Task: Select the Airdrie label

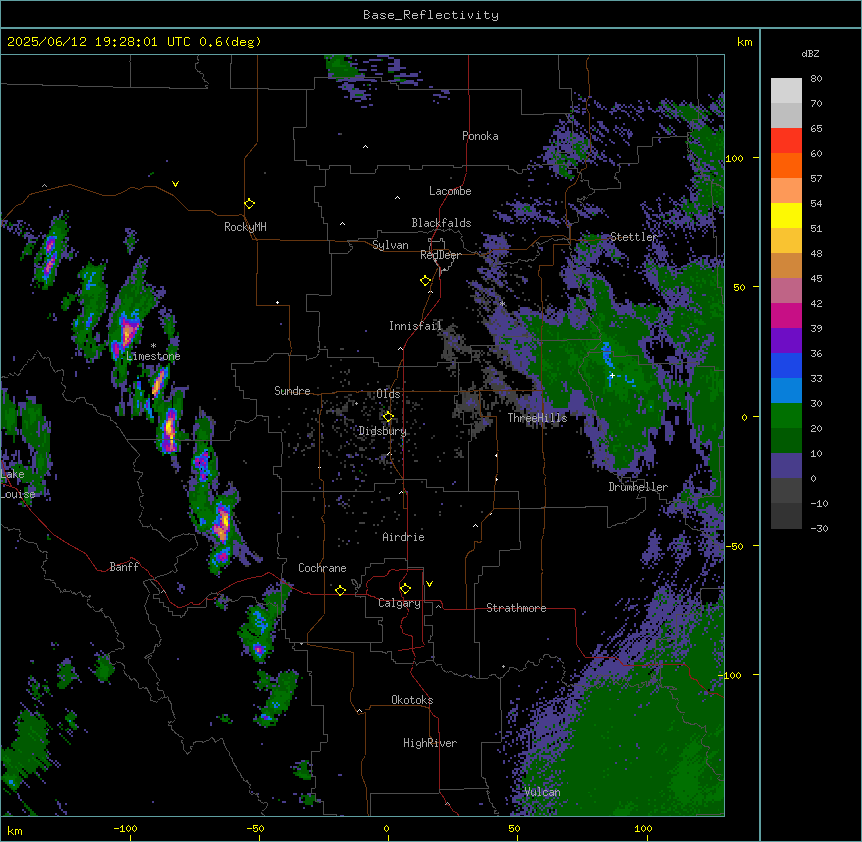Action: (x=404, y=537)
